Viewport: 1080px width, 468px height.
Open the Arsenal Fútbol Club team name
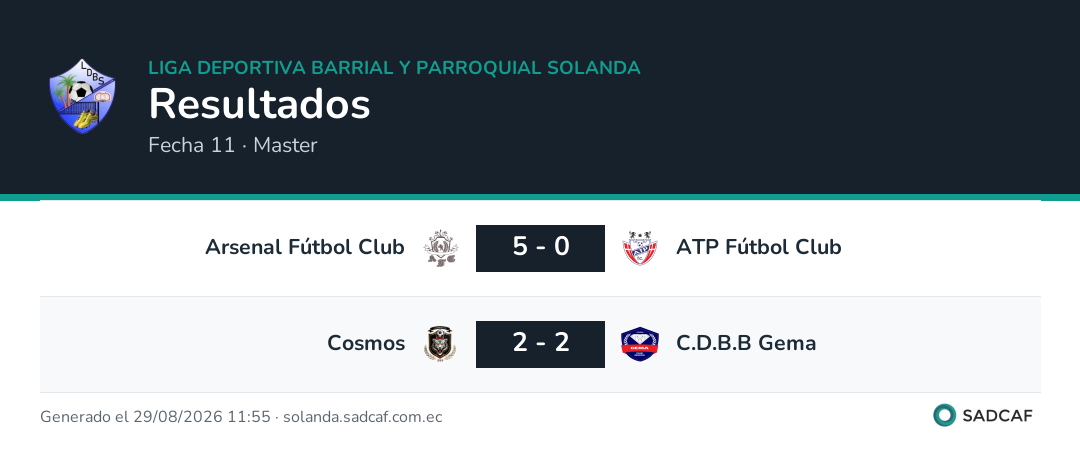304,247
